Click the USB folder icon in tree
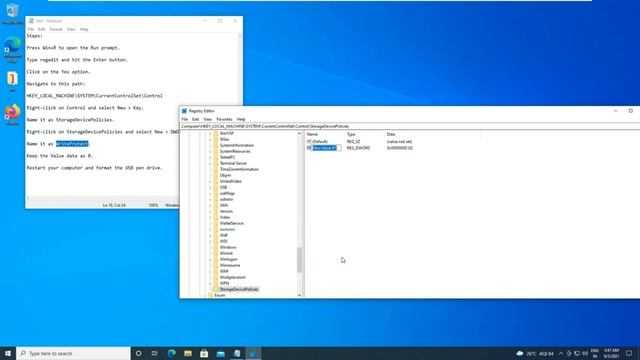Screen dimensions: 640x360 216,187
